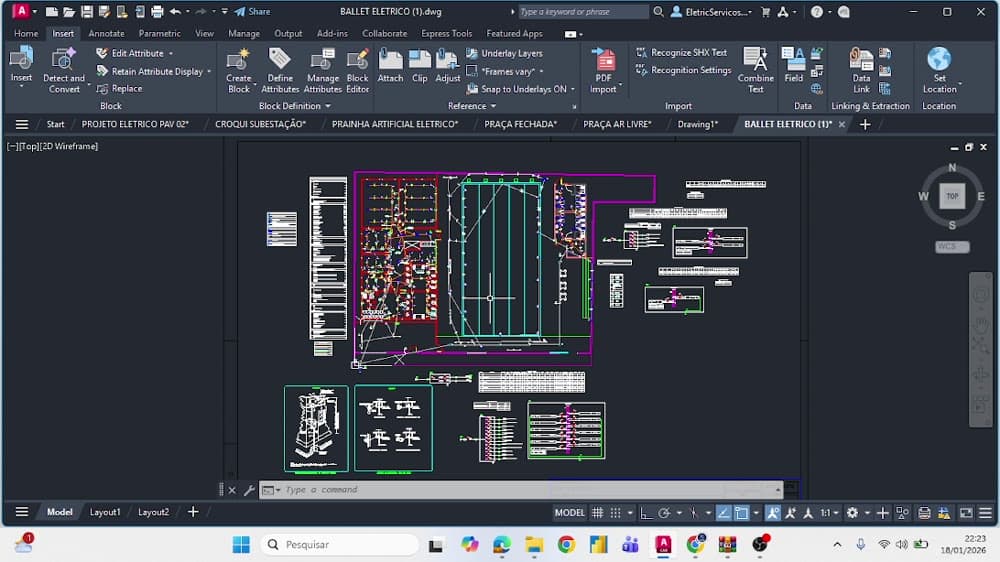Screen dimensions: 1000x562
Task: Click the Save icon in quick access toolbar
Action: pos(87,11)
